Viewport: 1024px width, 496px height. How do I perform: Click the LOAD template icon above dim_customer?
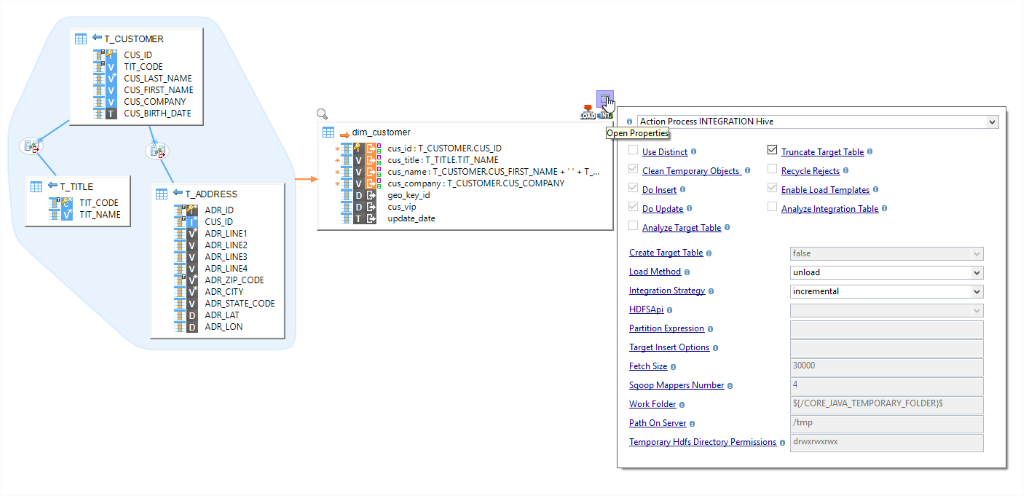point(588,112)
